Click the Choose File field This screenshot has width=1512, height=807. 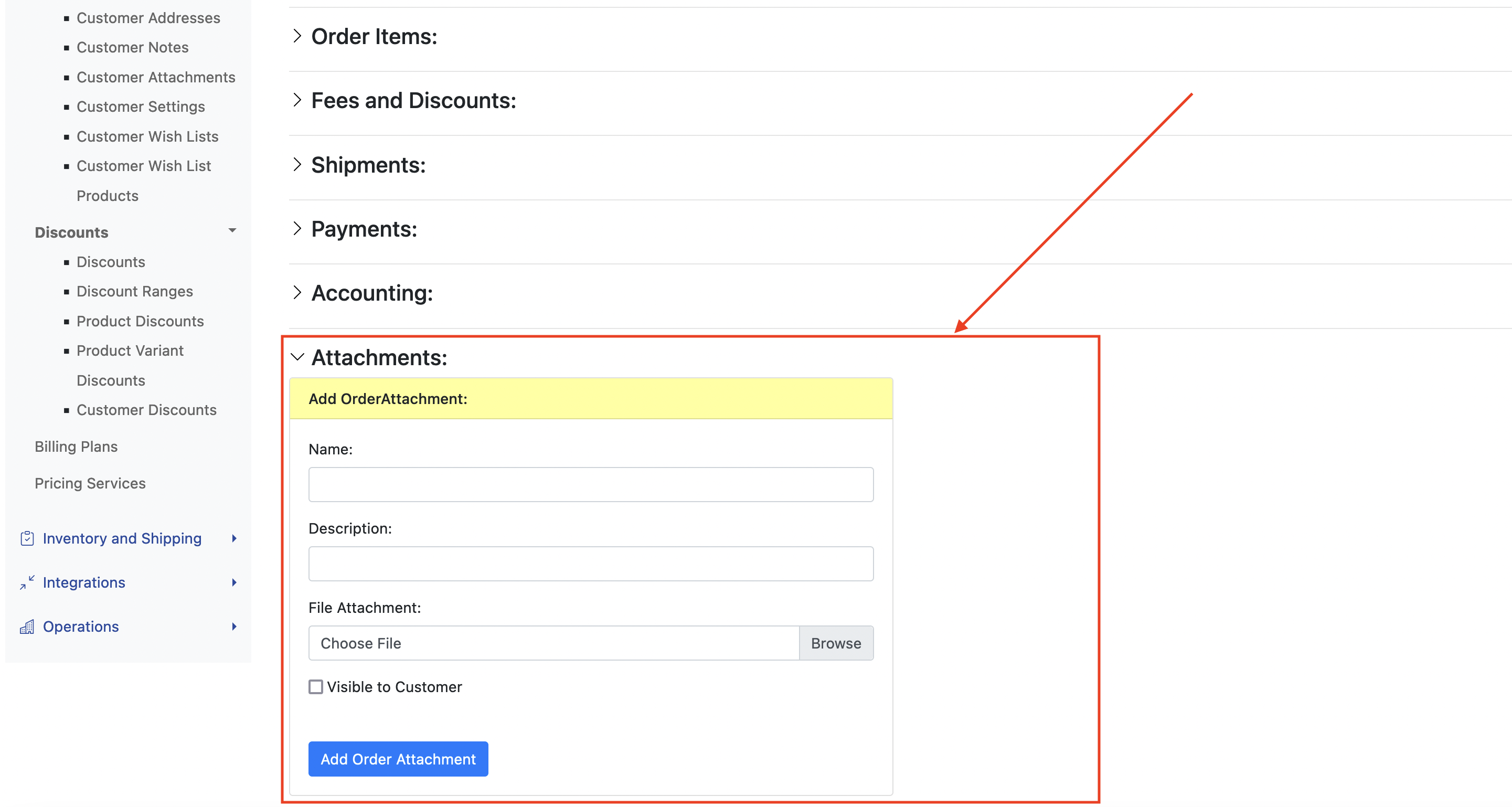point(553,643)
